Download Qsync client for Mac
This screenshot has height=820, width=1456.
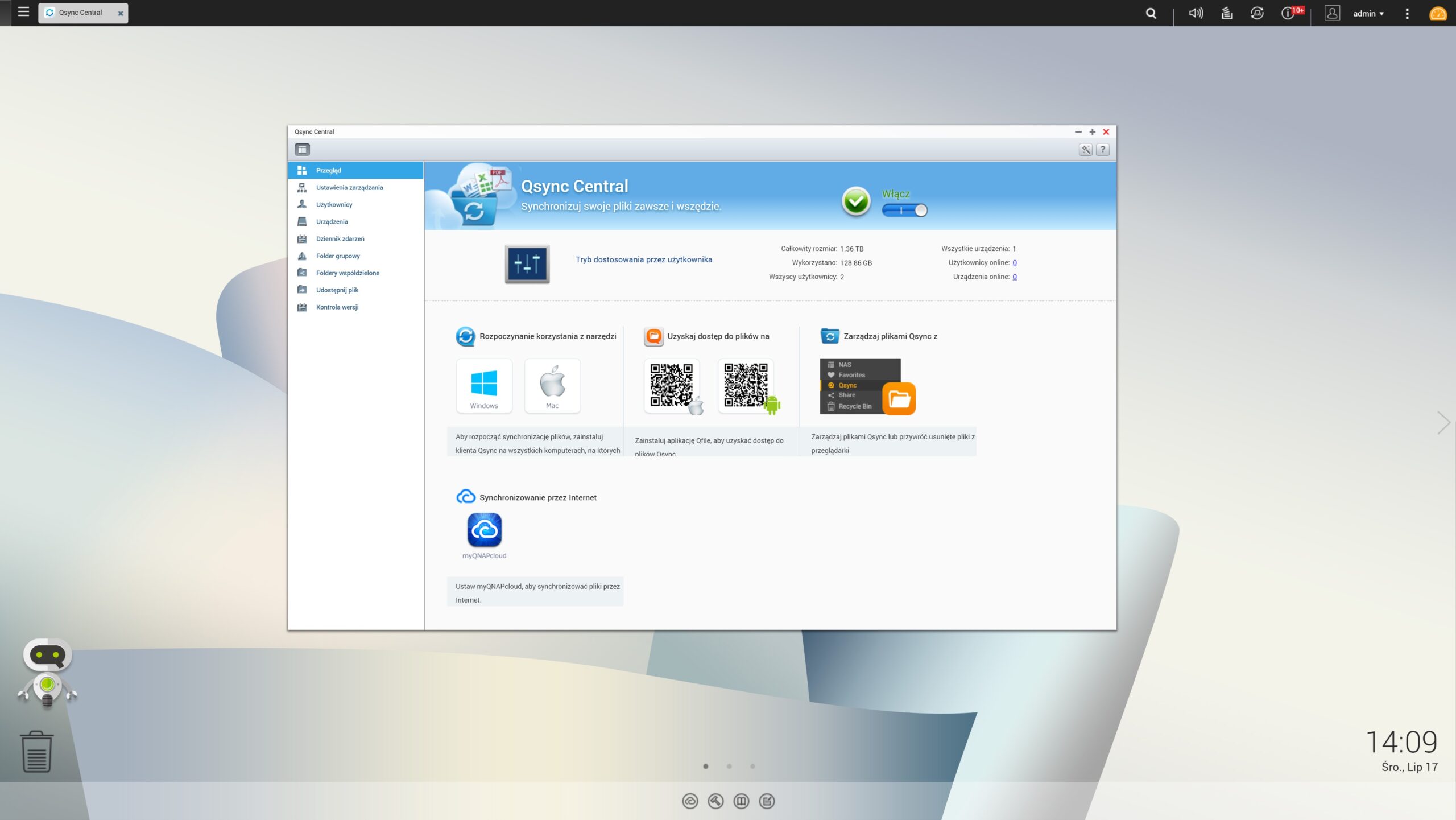(x=552, y=386)
